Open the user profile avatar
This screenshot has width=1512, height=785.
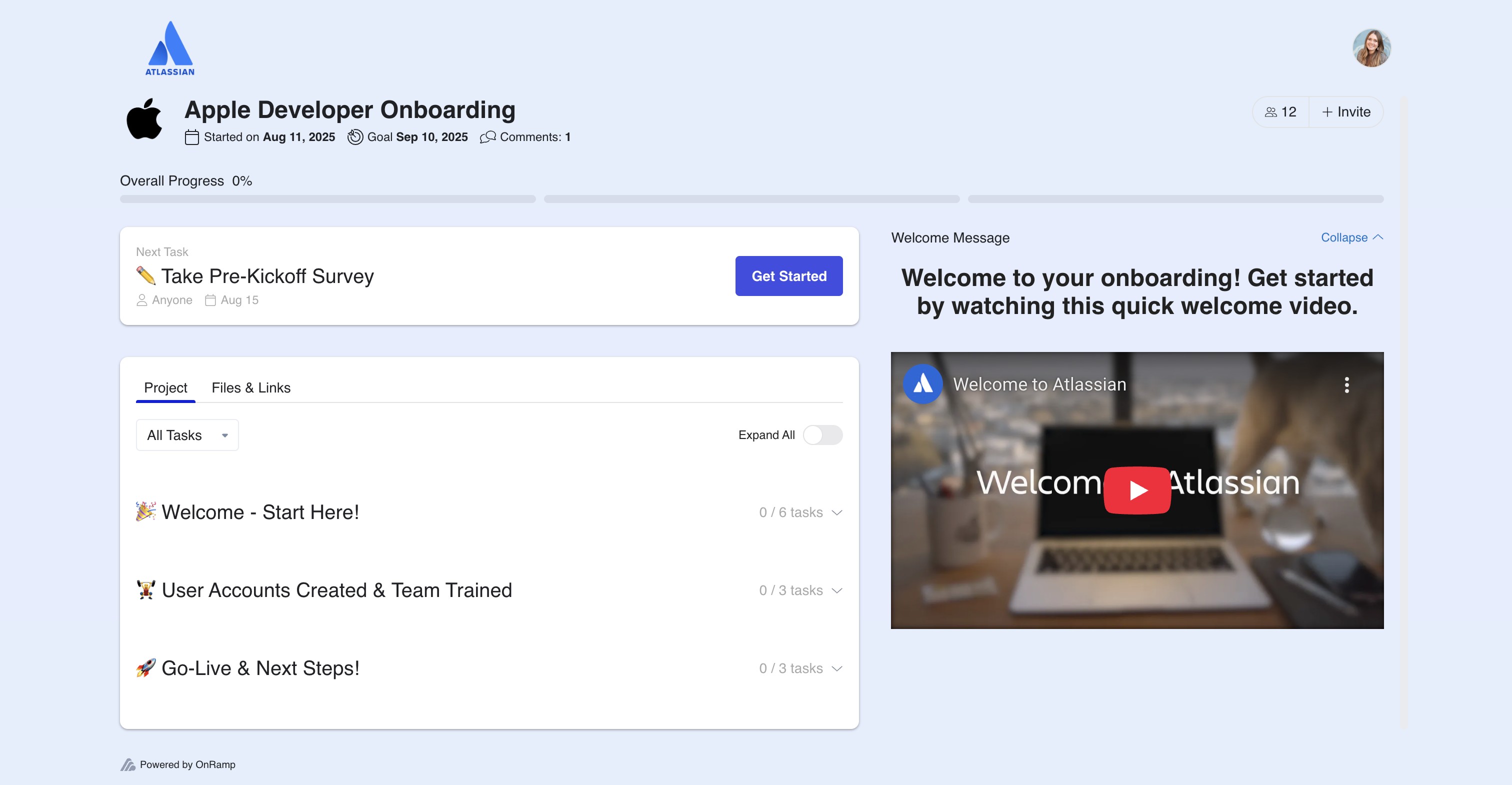1371,48
